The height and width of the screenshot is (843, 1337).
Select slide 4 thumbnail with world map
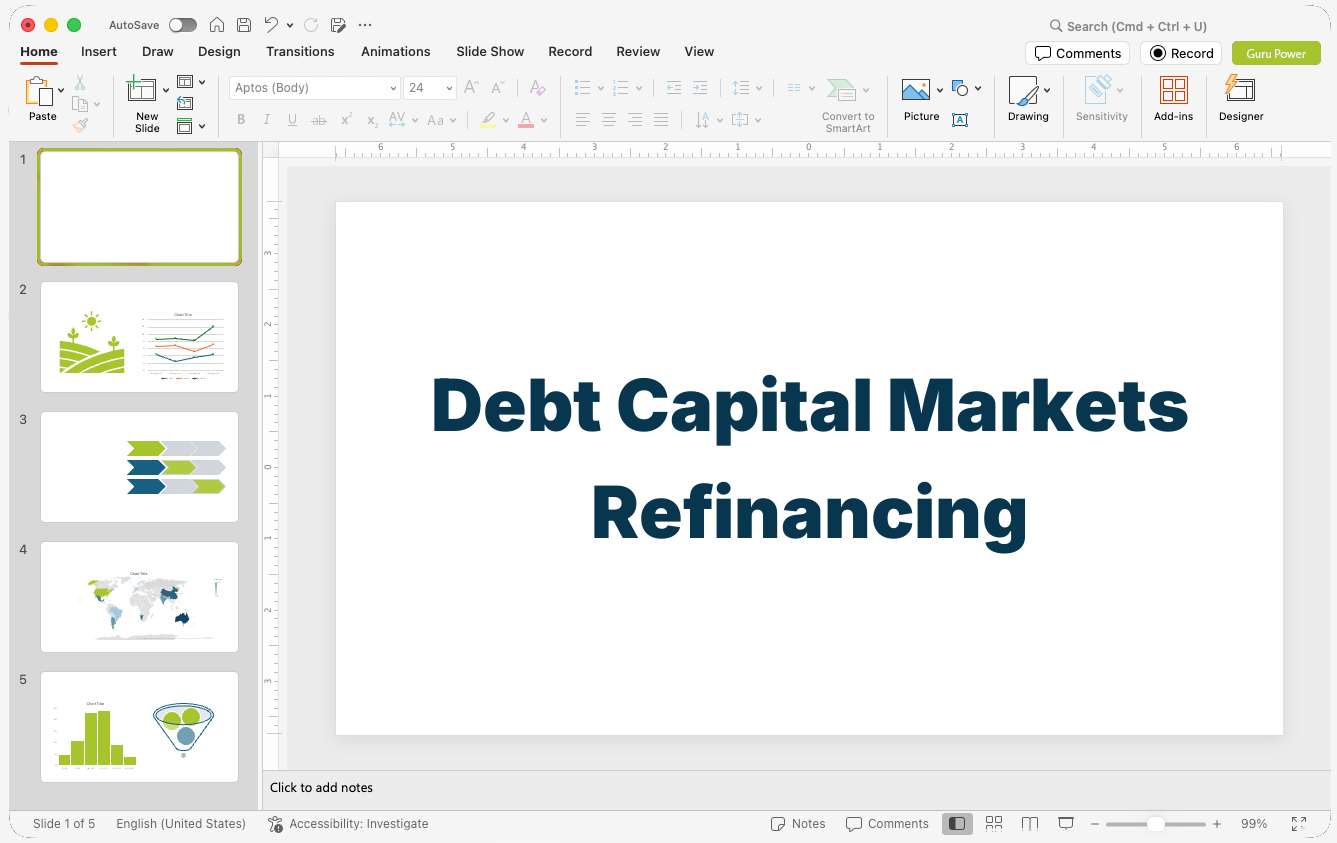coord(139,597)
